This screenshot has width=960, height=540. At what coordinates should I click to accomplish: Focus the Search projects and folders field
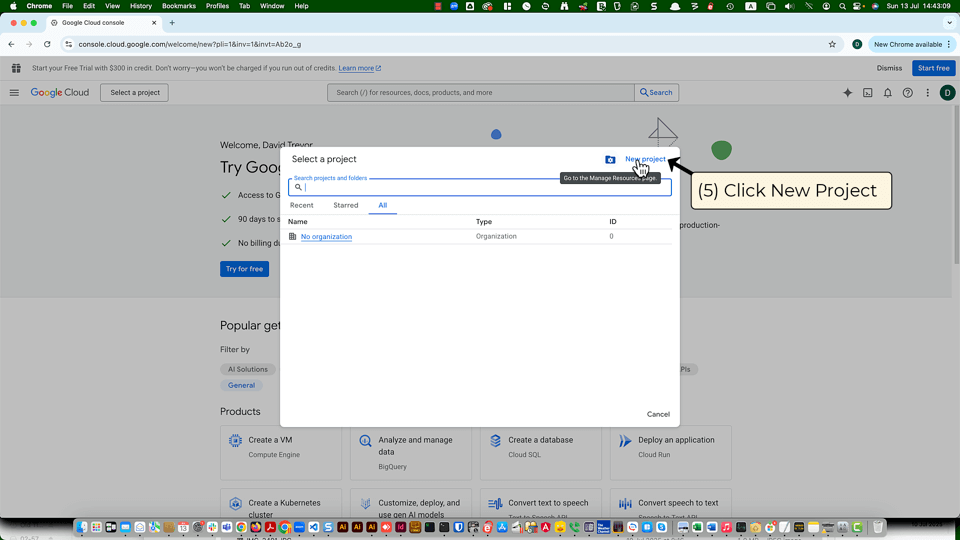[480, 187]
